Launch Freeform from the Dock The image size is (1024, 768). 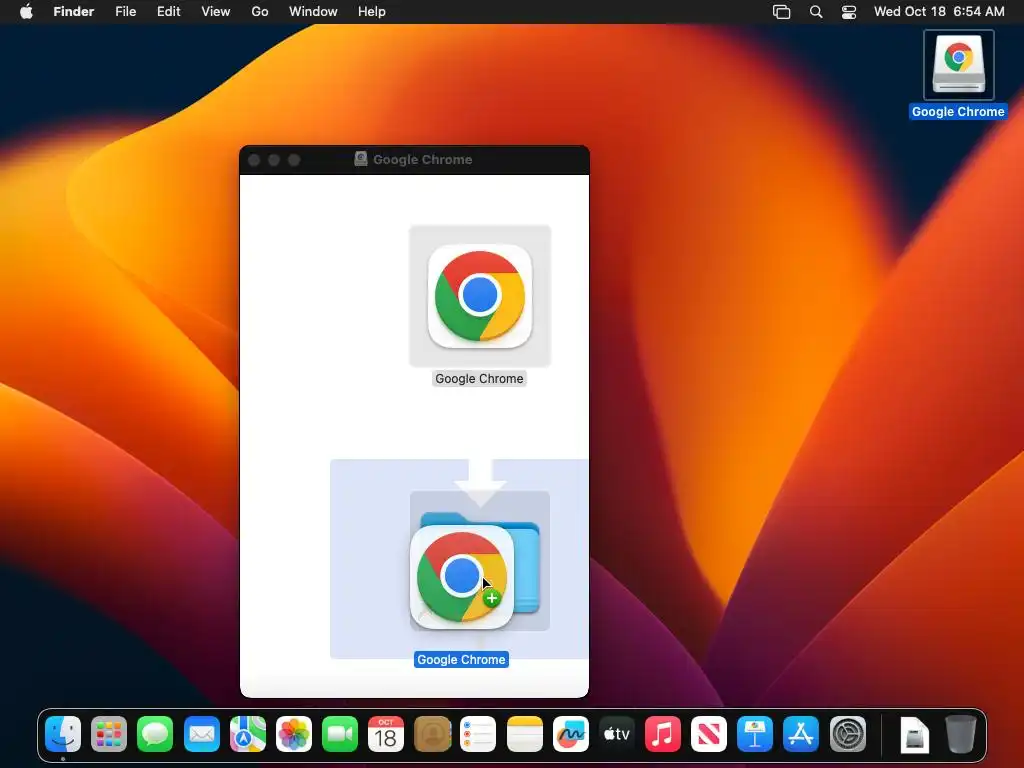tap(571, 735)
